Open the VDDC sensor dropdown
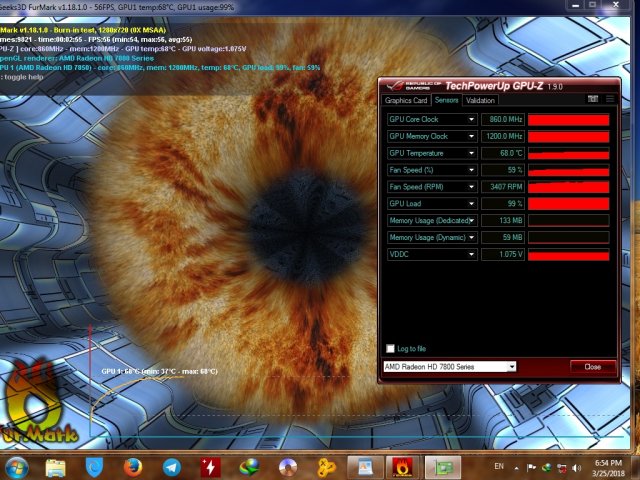 (470, 255)
